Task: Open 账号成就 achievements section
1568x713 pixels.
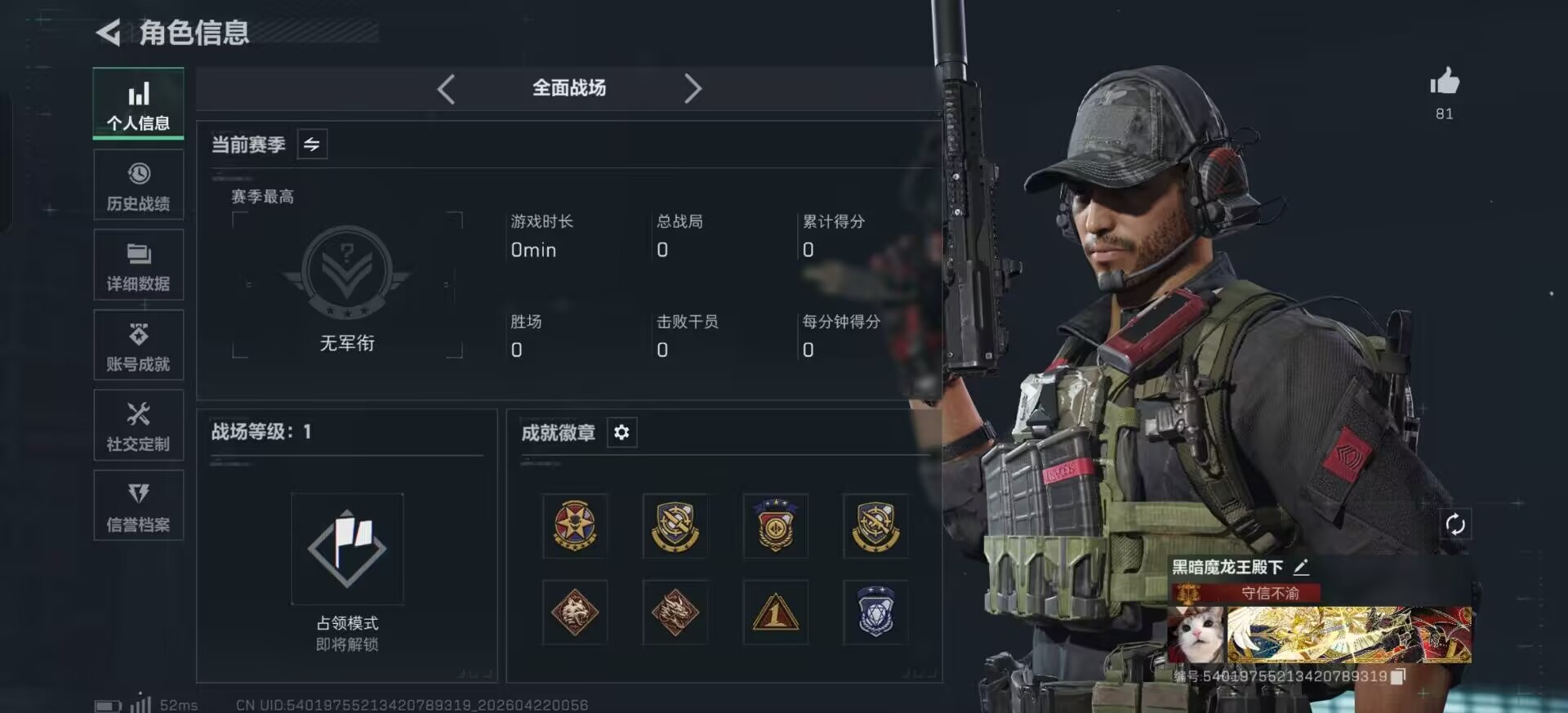Action: click(x=138, y=345)
